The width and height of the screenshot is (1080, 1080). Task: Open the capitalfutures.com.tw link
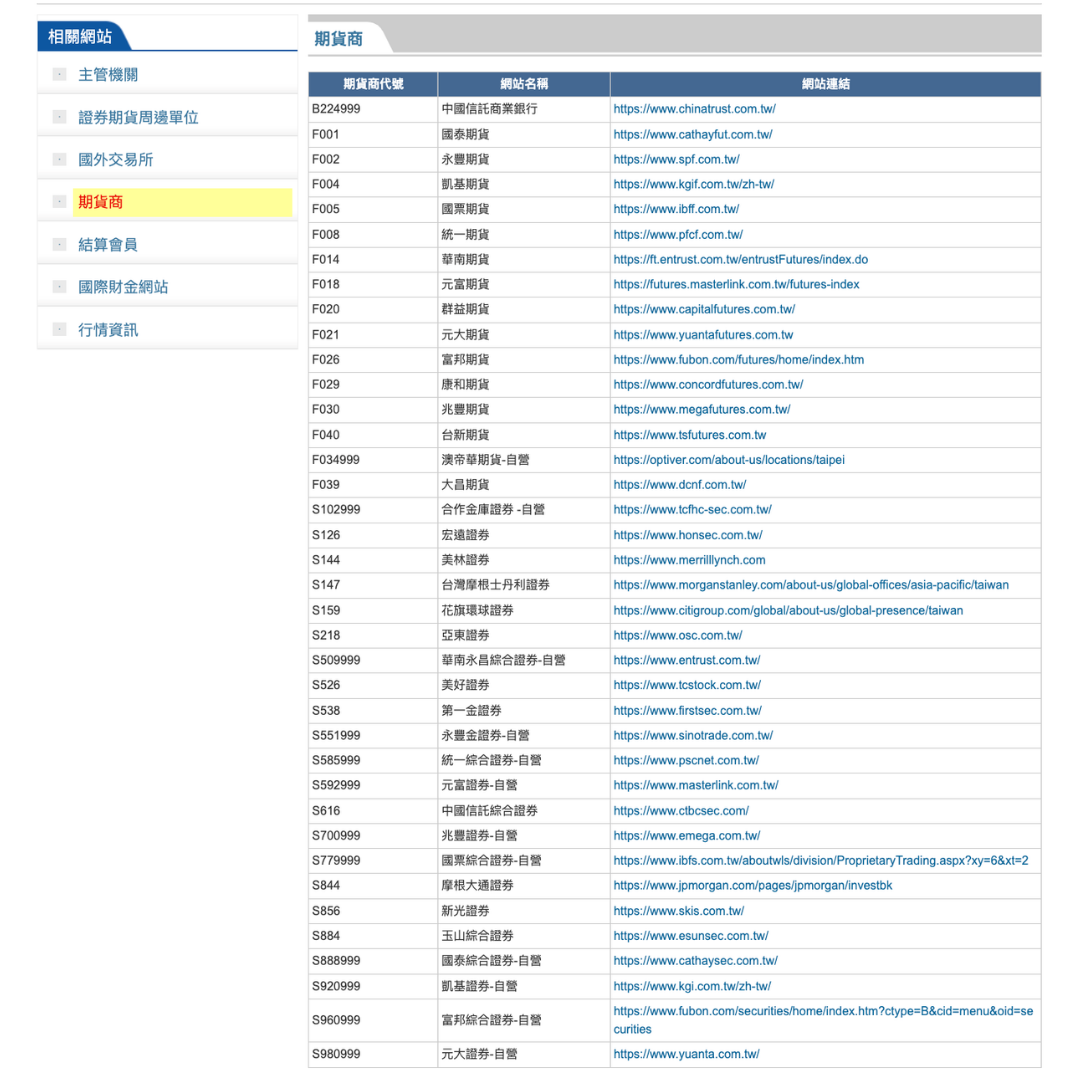704,309
